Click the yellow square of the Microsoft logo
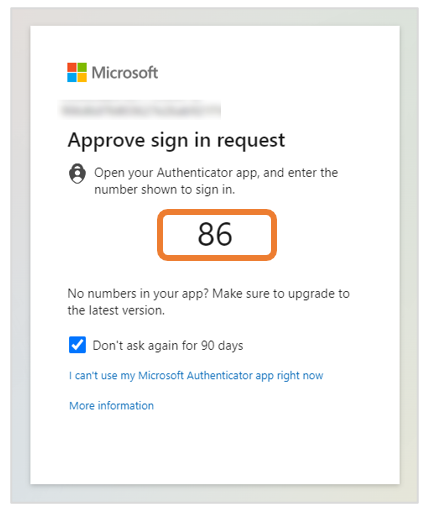Image resolution: width=431 pixels, height=518 pixels. (82, 77)
